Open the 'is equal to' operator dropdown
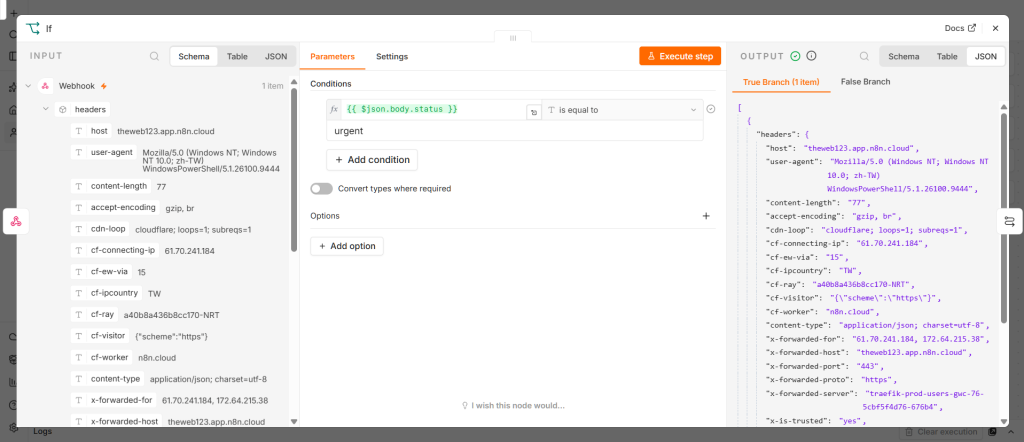Screen dimensions: 1024x442 pos(622,110)
